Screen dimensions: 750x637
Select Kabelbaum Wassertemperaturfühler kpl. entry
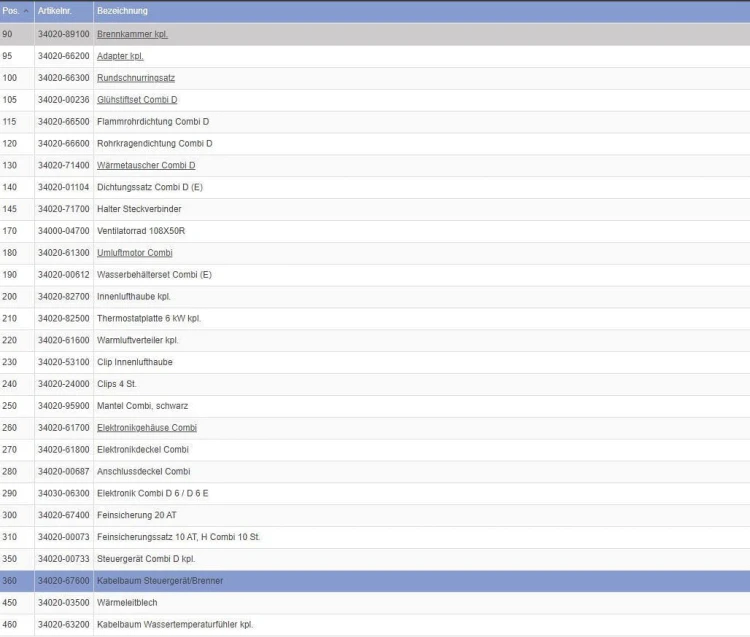pyautogui.click(x=175, y=625)
